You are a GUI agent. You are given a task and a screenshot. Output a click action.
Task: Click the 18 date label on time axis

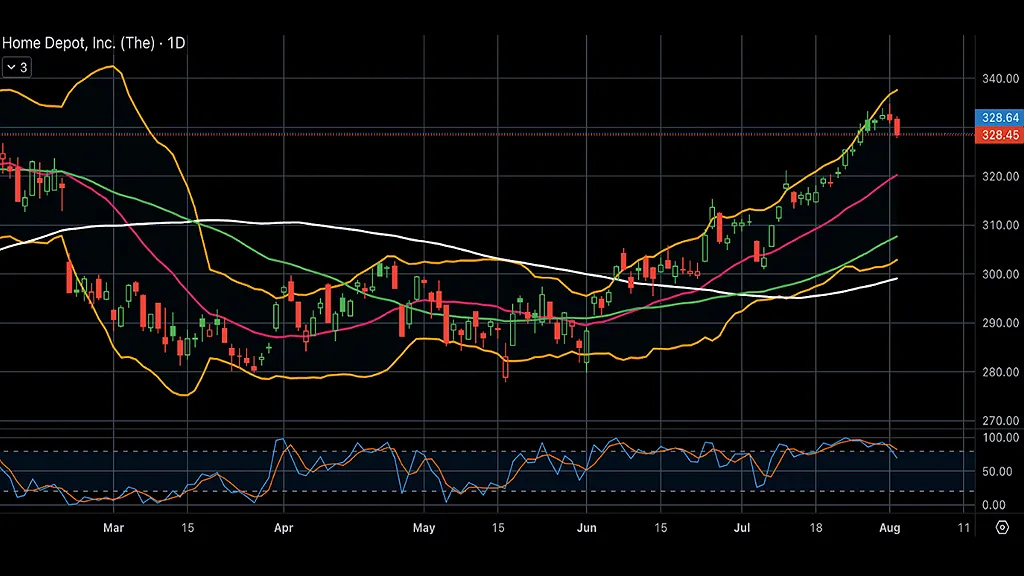[816, 528]
